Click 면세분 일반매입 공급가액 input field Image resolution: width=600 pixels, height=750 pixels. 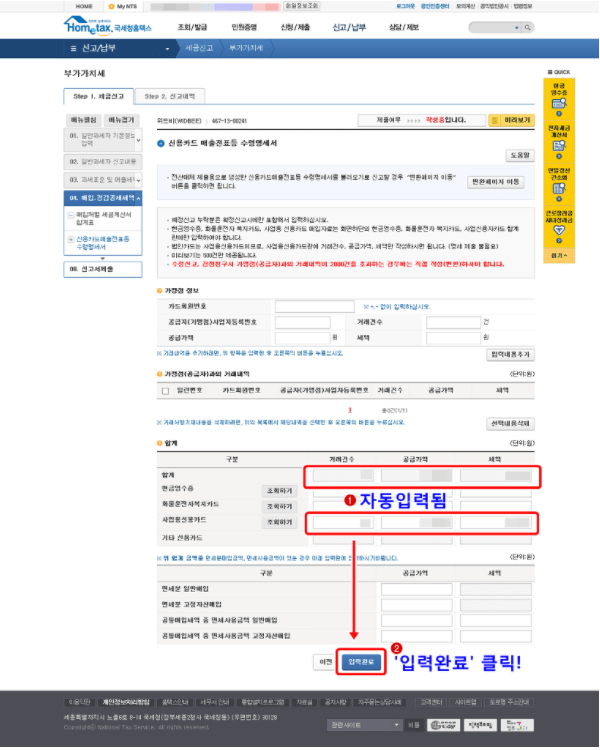click(416, 589)
